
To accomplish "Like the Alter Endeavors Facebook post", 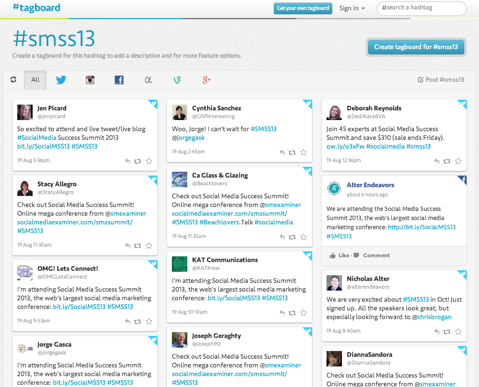I will 339,256.
